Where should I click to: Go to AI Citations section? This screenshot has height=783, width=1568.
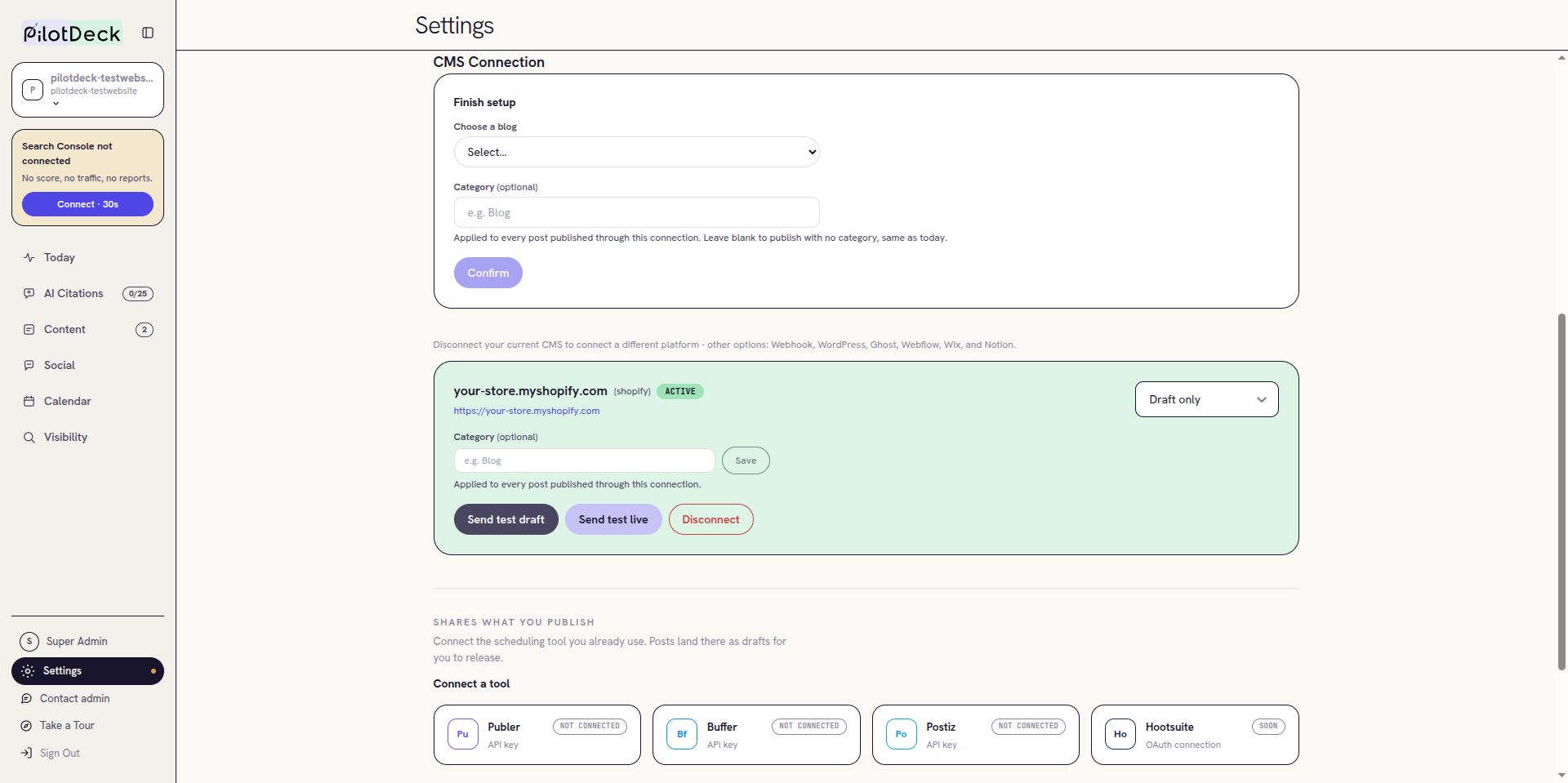[87, 293]
